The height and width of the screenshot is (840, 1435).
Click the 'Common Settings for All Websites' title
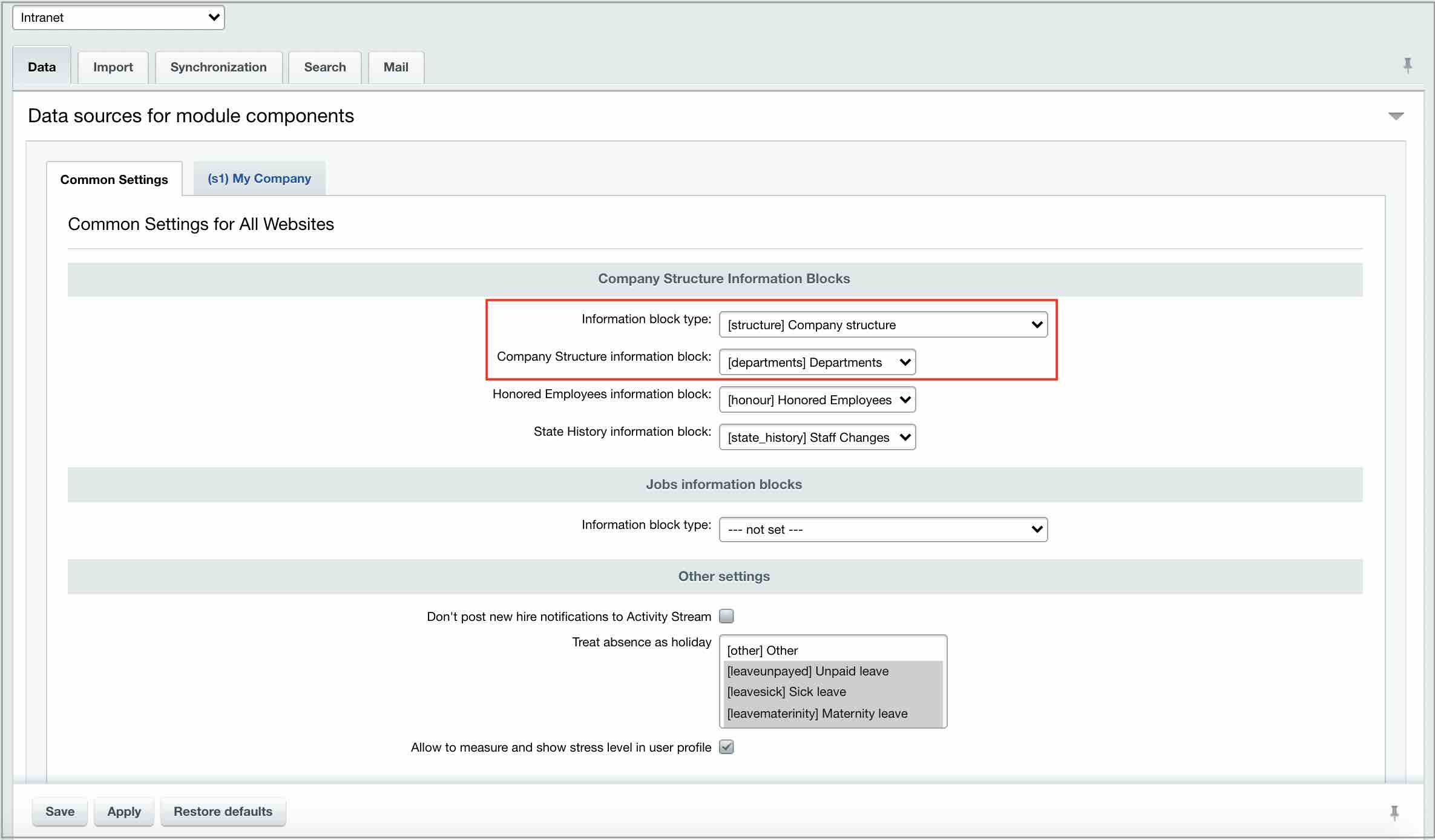(x=201, y=225)
